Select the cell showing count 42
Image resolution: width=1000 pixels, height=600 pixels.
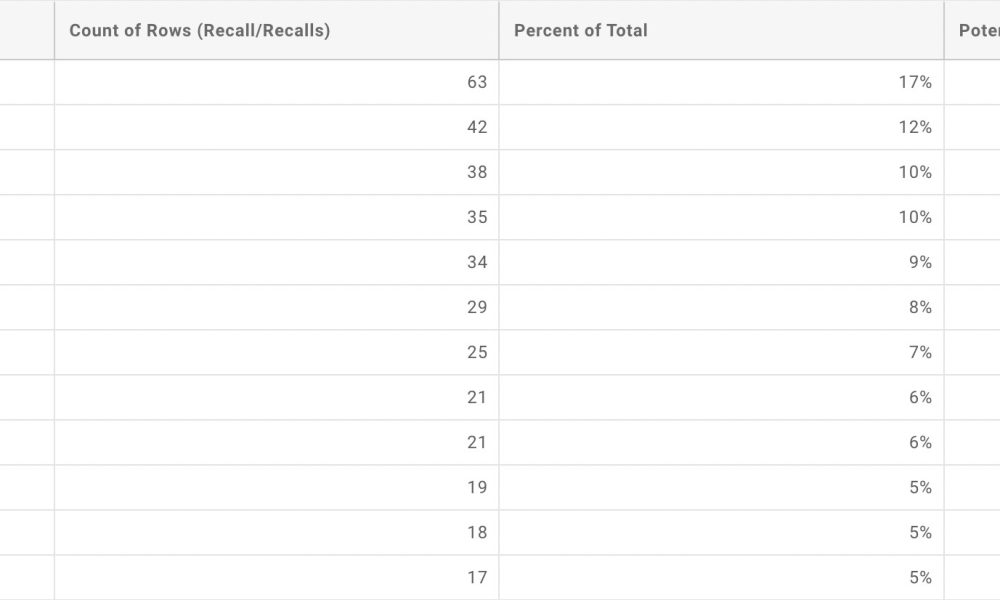(x=276, y=128)
